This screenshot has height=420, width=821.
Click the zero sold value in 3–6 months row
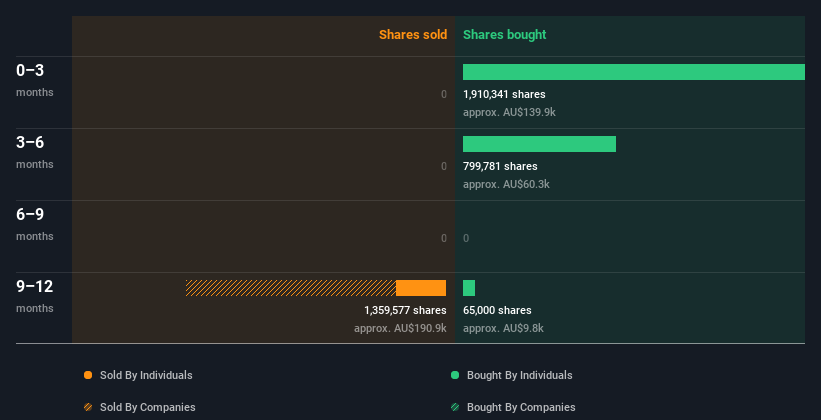pos(444,166)
